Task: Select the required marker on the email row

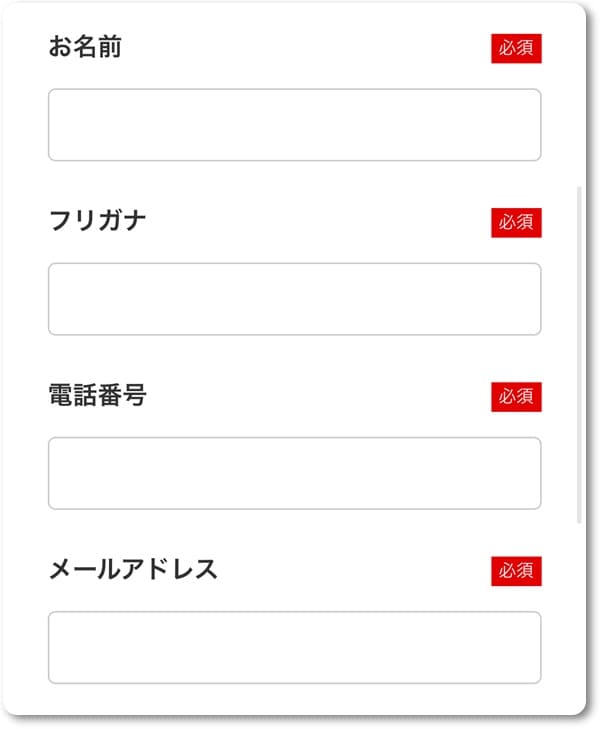Action: click(516, 570)
